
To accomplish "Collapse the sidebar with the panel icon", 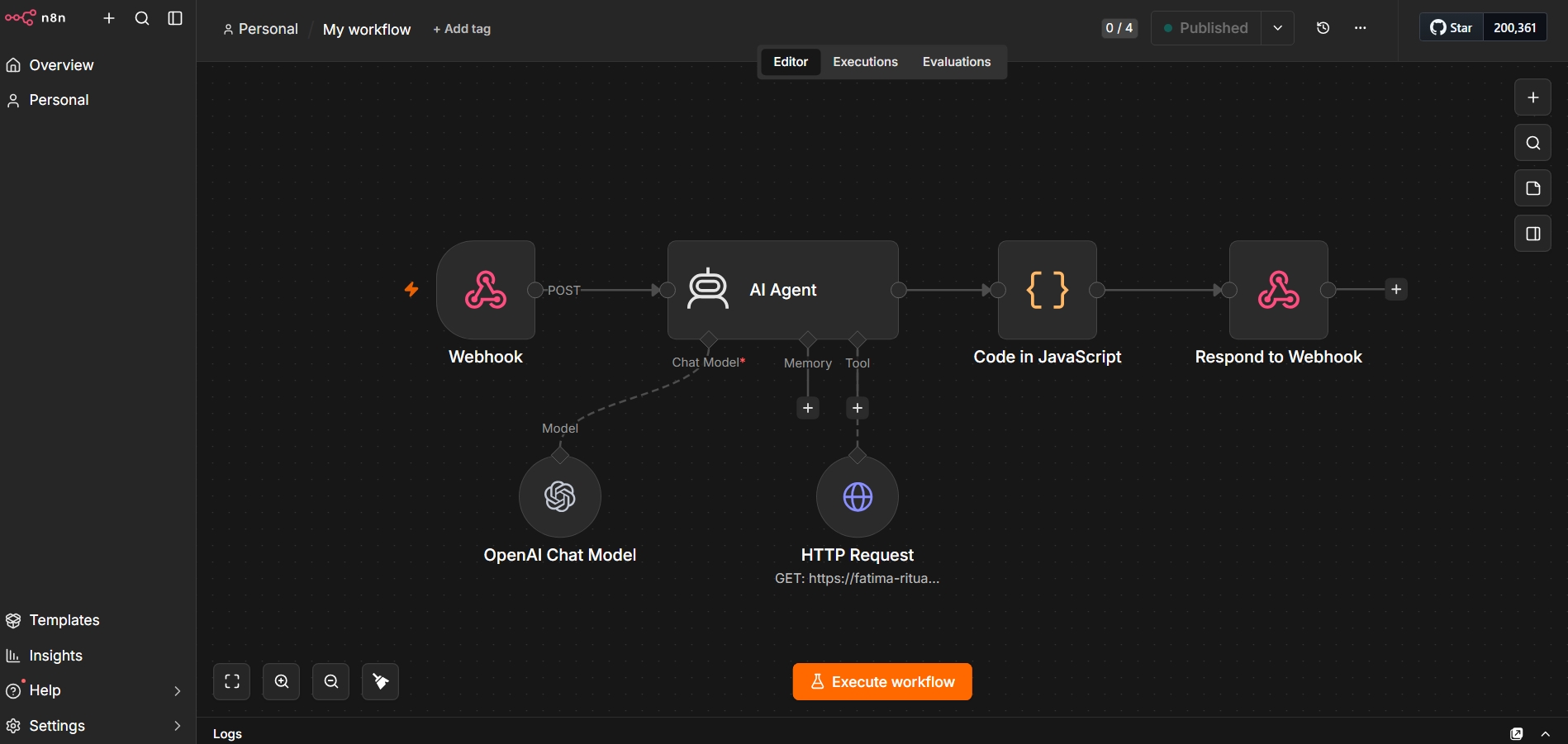I will pyautogui.click(x=175, y=18).
